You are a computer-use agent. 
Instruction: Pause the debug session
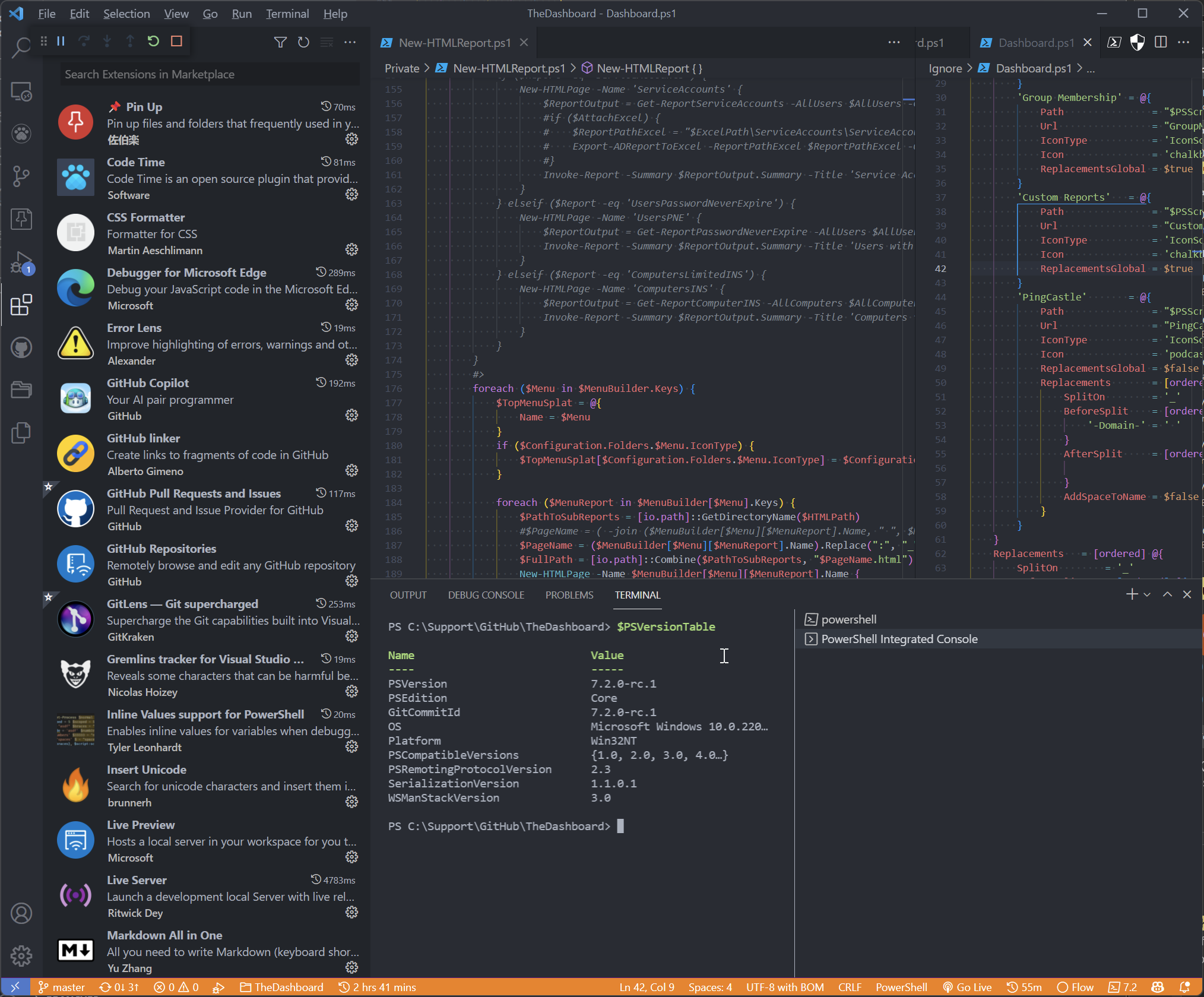61,42
